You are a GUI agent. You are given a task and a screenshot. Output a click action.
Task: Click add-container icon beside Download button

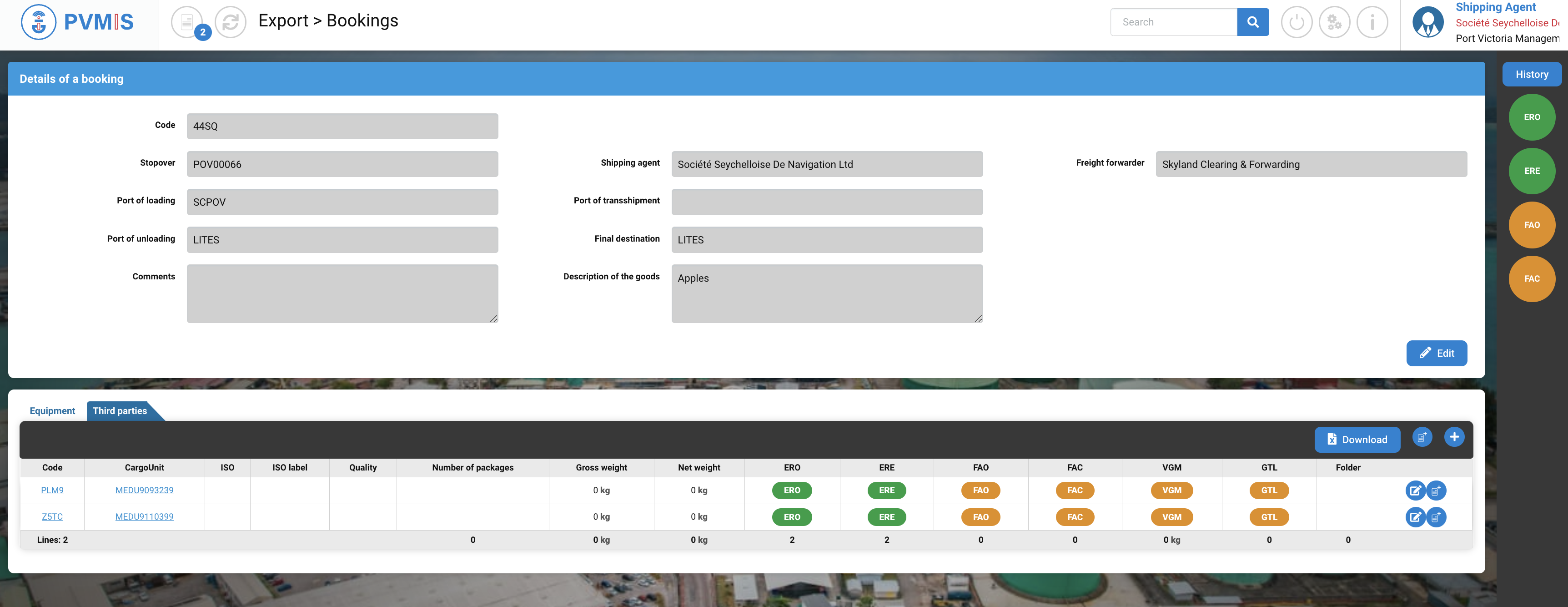pos(1422,436)
